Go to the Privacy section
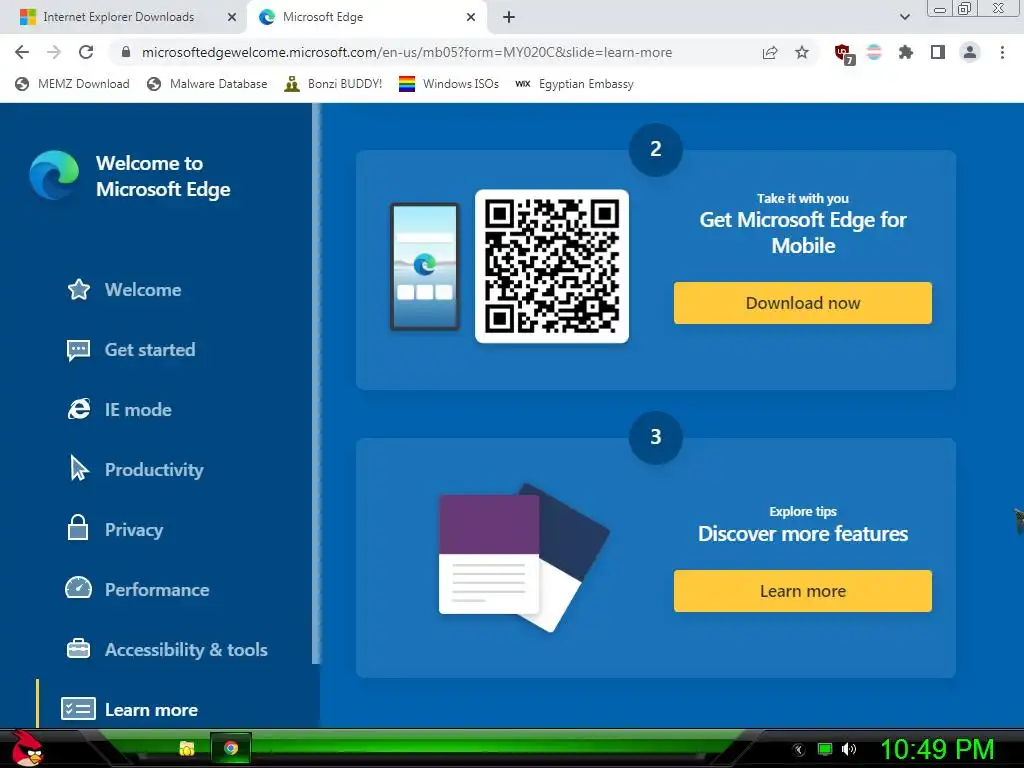This screenshot has width=1024, height=768. 114,529
